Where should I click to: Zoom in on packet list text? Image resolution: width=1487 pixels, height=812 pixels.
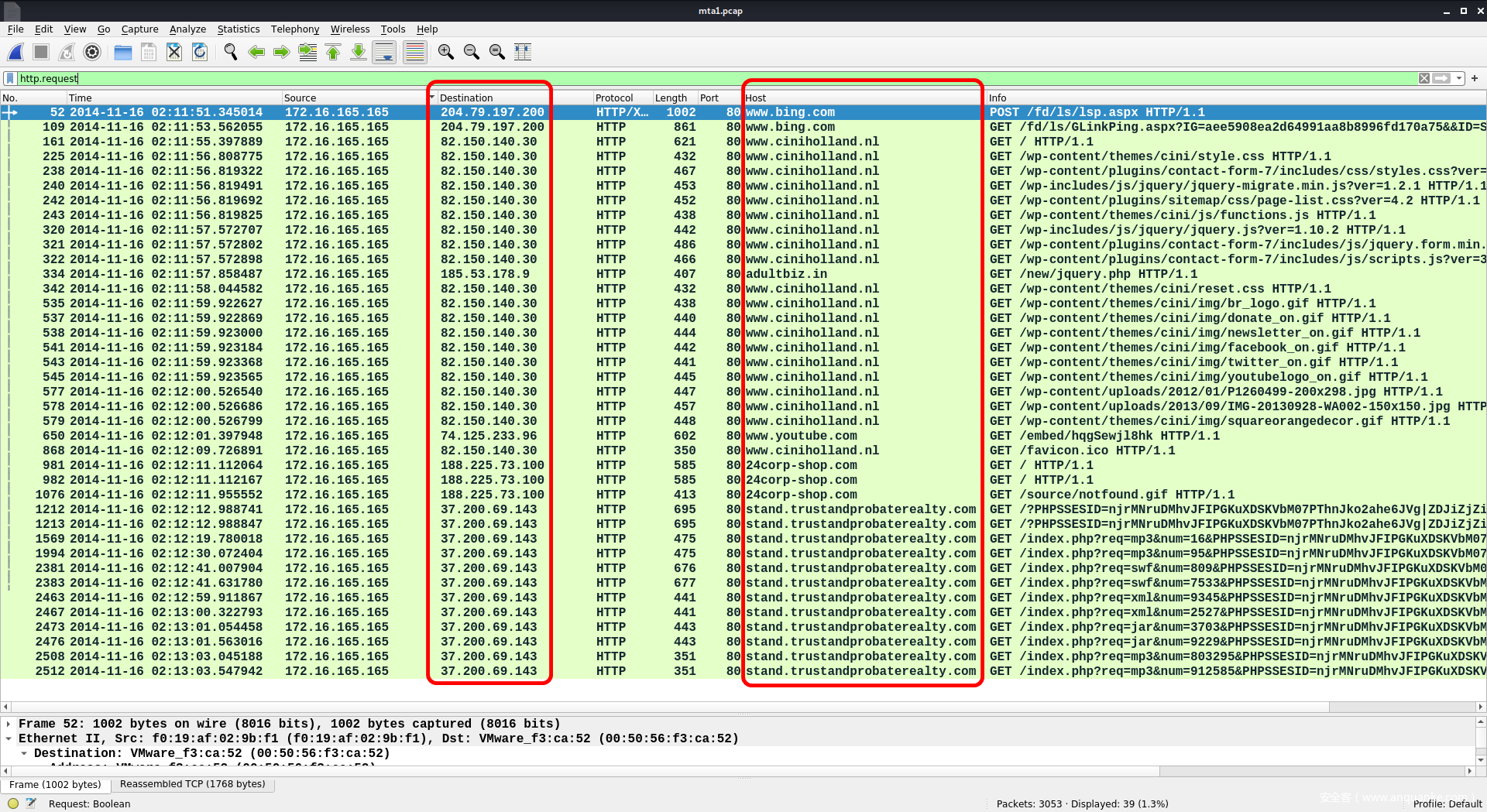click(x=446, y=52)
